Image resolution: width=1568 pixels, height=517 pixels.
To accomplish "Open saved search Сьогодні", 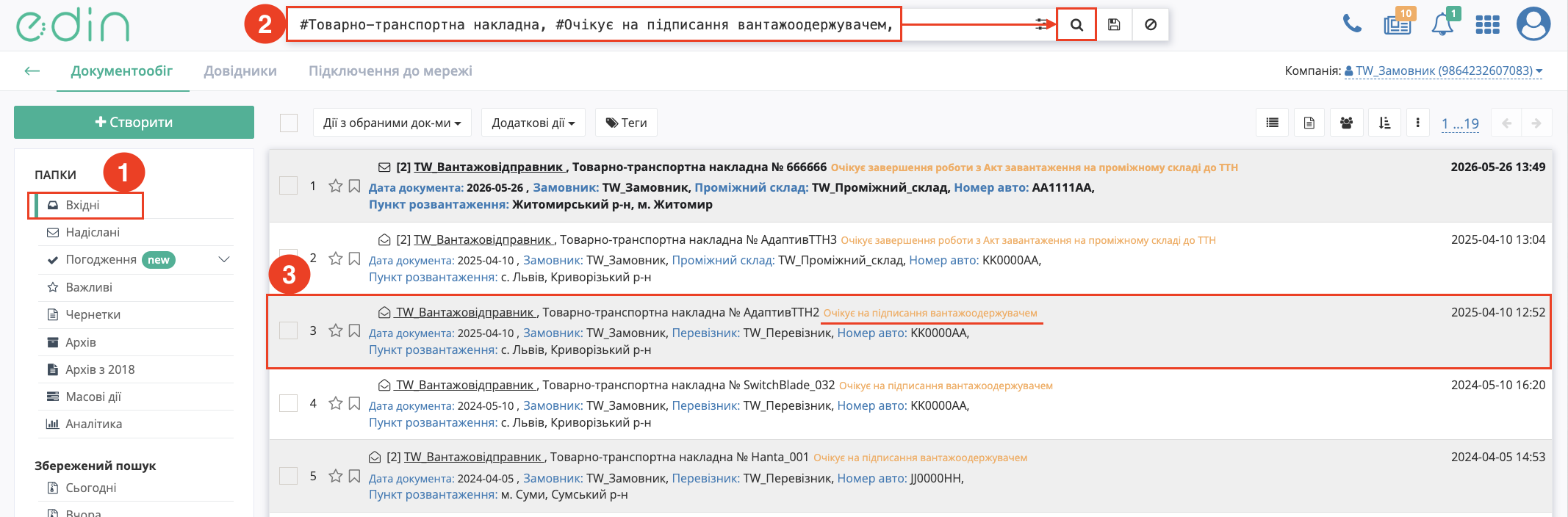I will point(91,488).
